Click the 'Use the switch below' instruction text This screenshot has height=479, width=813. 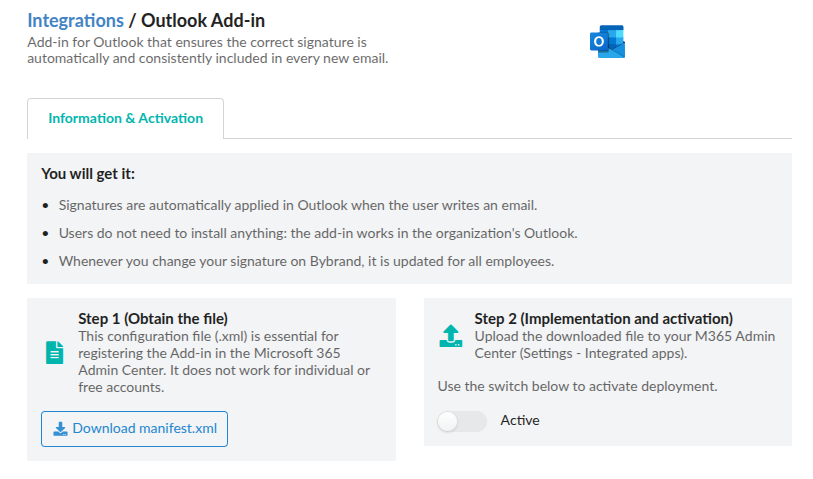pos(578,386)
